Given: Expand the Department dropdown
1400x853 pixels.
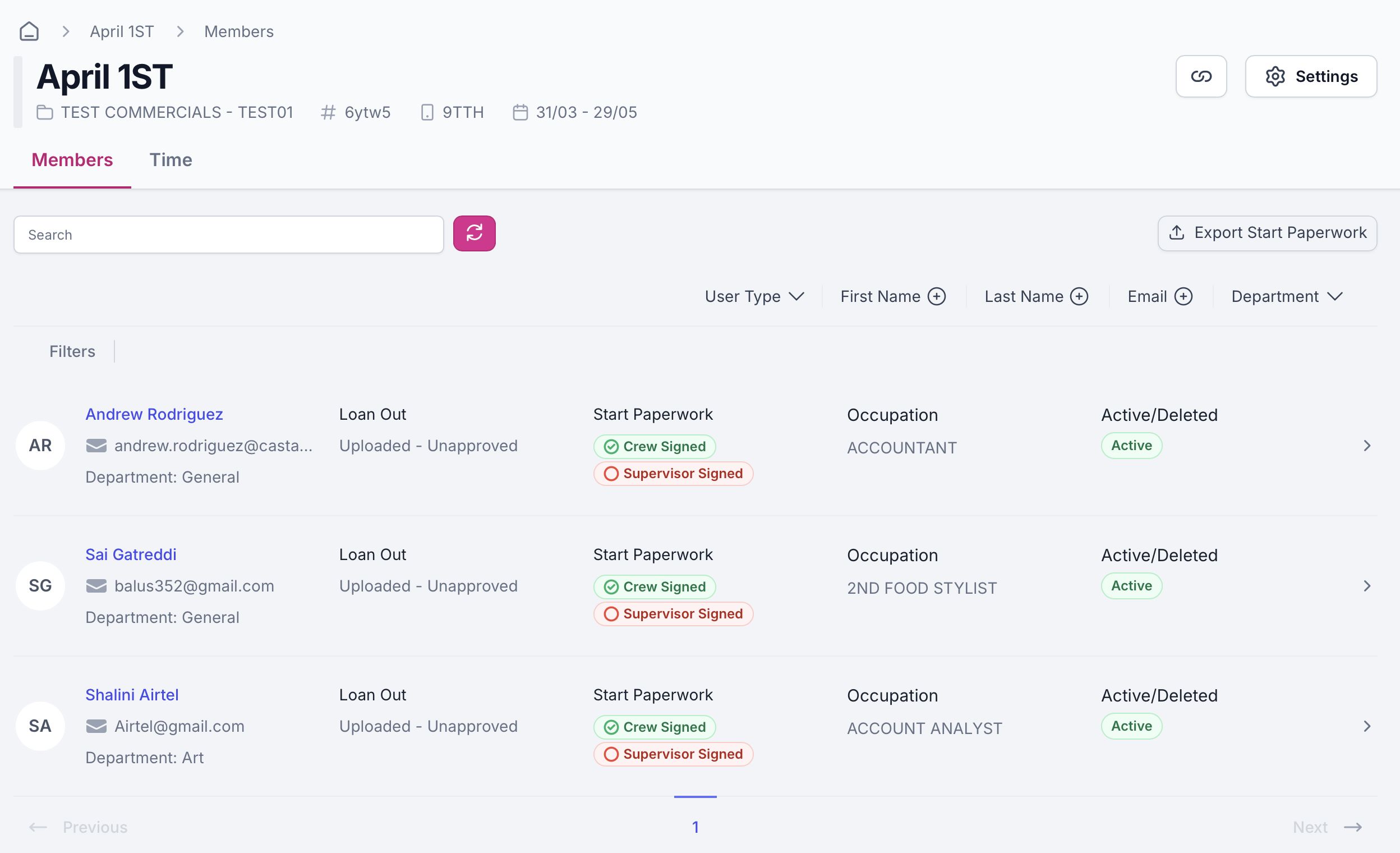Looking at the screenshot, I should click(x=1286, y=296).
